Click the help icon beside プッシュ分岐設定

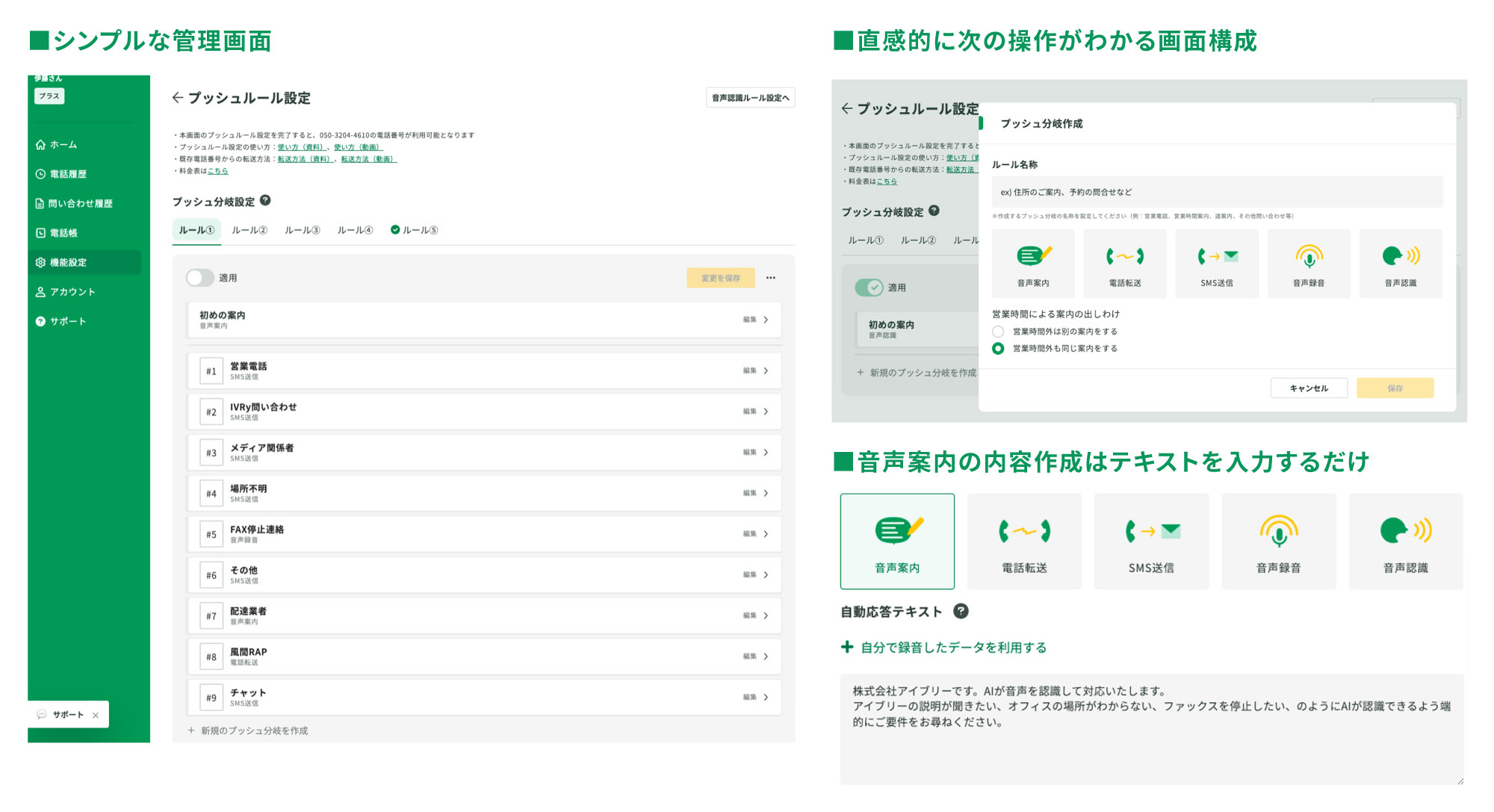click(x=265, y=200)
